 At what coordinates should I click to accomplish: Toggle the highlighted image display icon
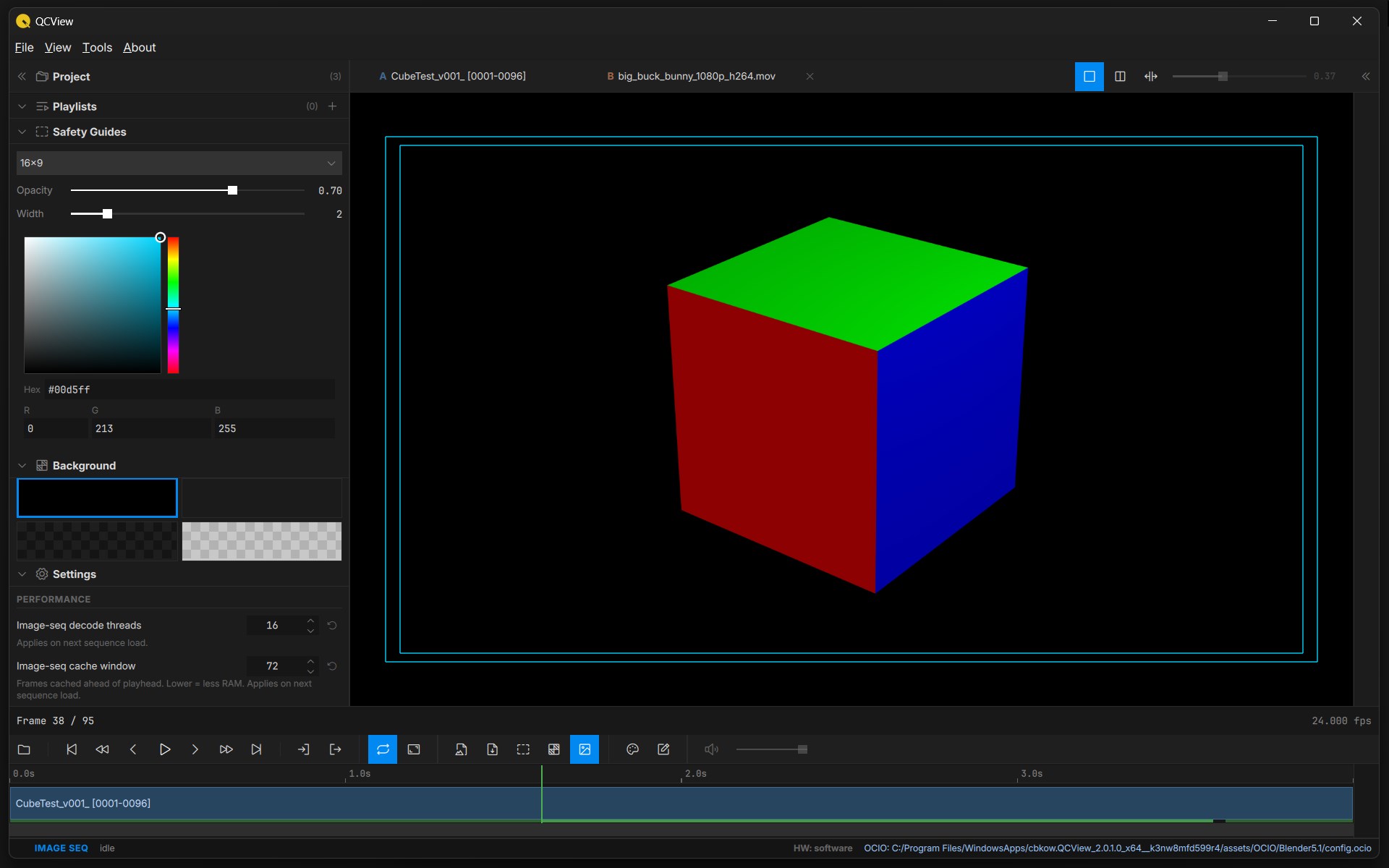(x=585, y=749)
